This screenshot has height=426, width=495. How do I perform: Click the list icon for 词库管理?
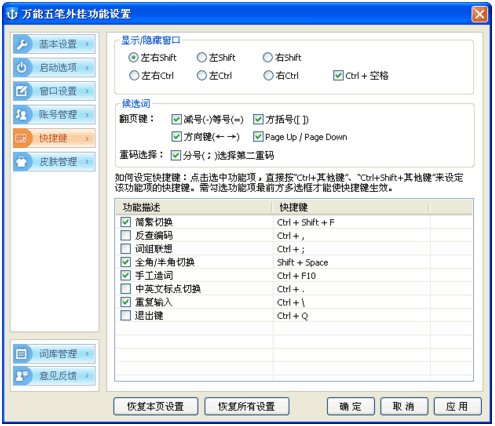click(x=23, y=354)
